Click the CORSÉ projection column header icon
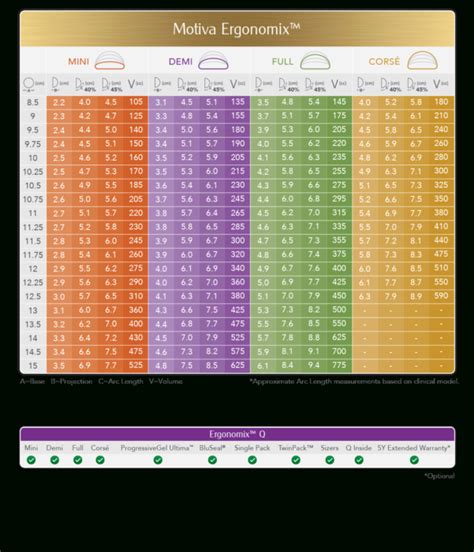 coord(365,85)
